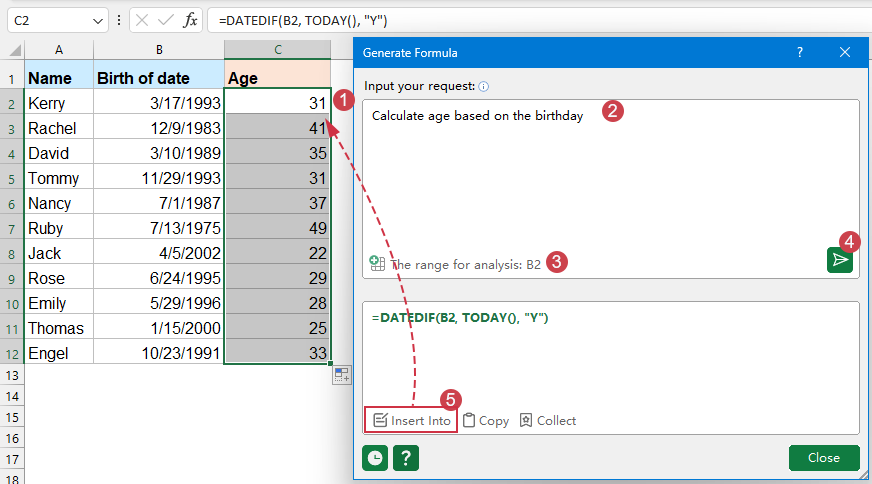Close the Generate Formula dialog with X
The height and width of the screenshot is (484, 872).
(x=845, y=52)
